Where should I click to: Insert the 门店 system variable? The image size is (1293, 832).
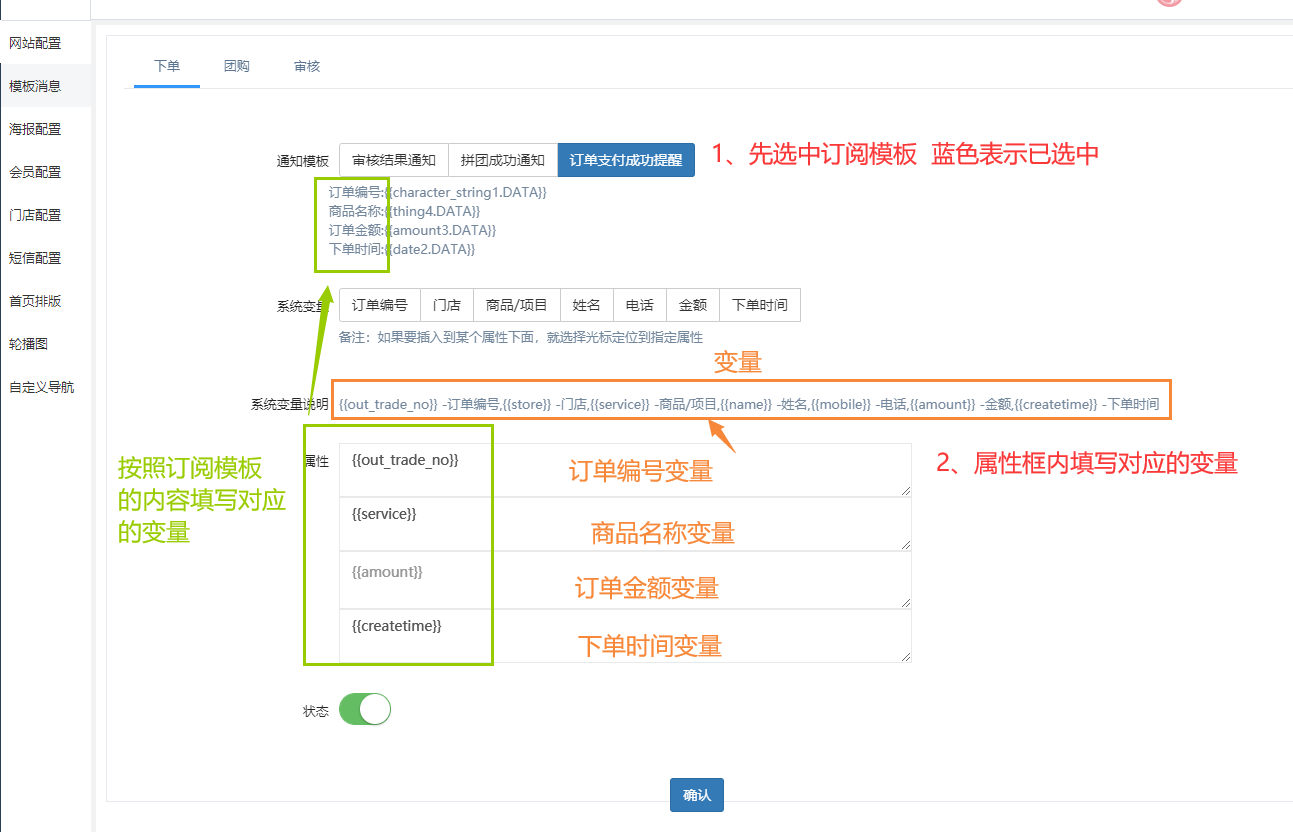tap(446, 305)
